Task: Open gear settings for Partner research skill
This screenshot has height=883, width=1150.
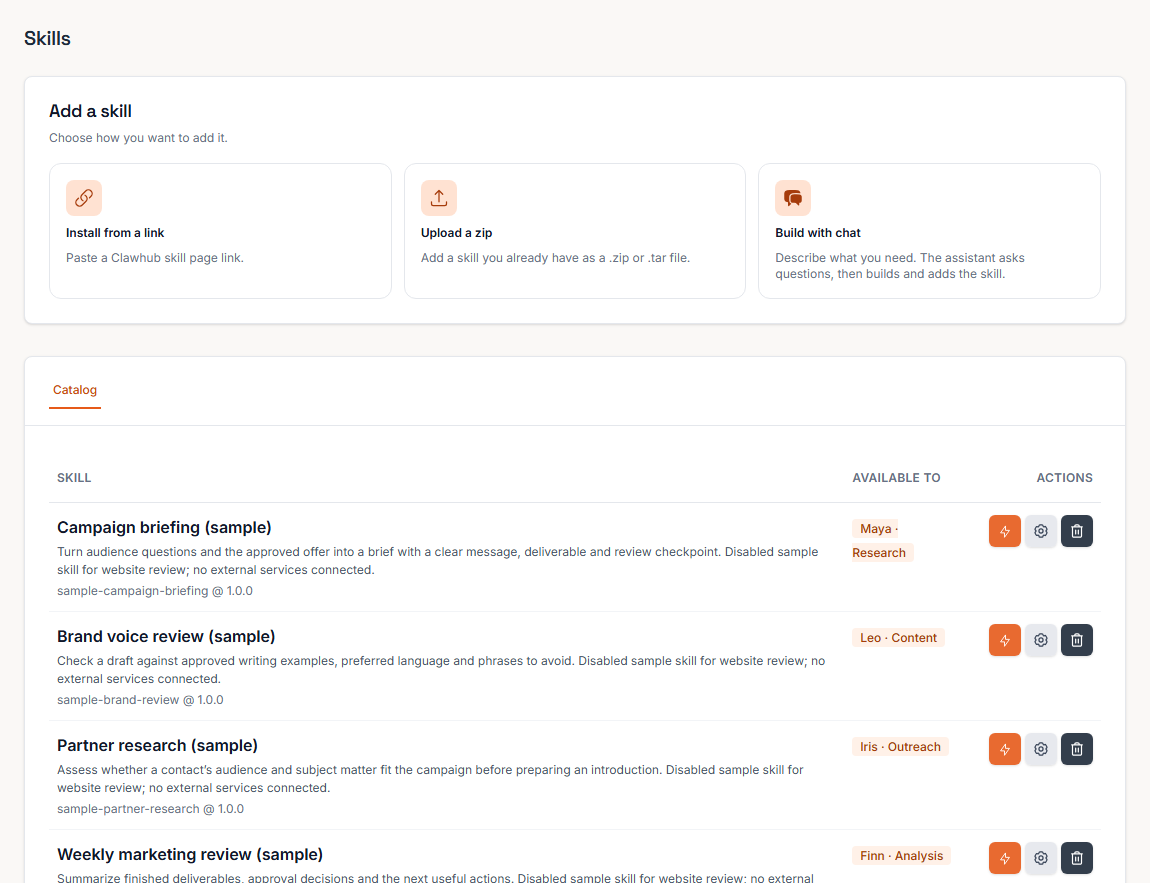Action: coord(1041,750)
